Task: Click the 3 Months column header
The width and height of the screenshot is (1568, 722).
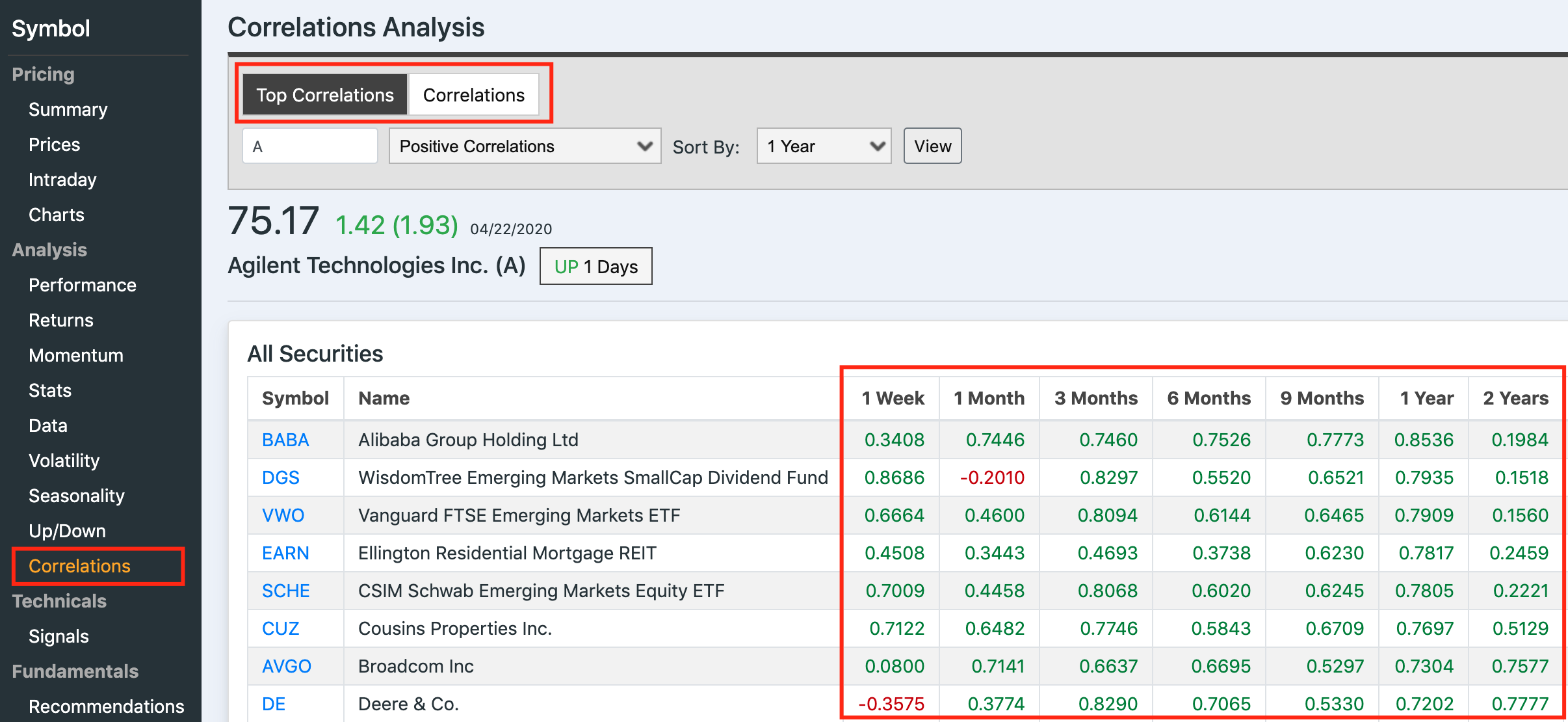Action: point(1096,398)
